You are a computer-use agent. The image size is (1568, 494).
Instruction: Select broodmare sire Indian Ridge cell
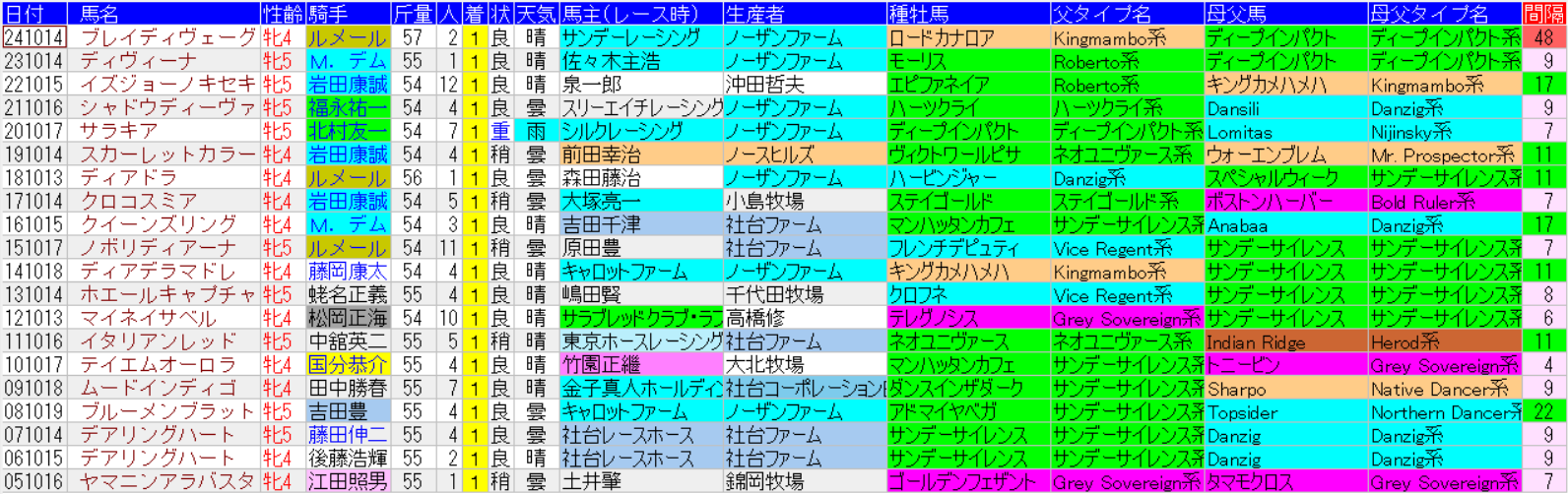1285,342
